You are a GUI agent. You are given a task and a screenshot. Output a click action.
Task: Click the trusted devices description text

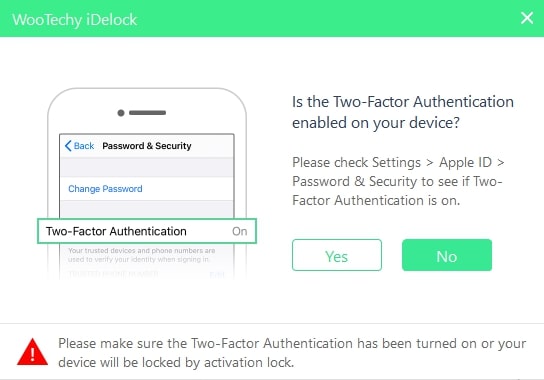tap(142, 255)
